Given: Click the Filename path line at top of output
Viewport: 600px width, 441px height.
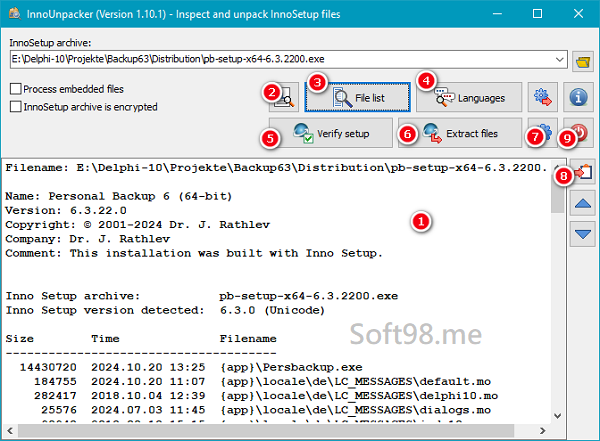Looking at the screenshot, I should [276, 168].
